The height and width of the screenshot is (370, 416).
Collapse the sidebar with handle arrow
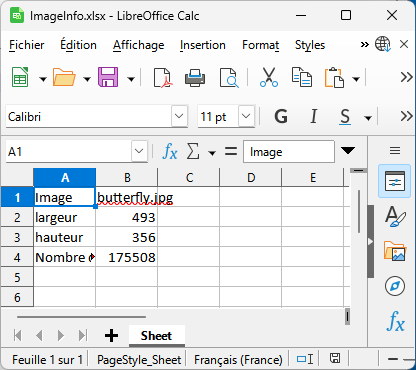[x=370, y=242]
